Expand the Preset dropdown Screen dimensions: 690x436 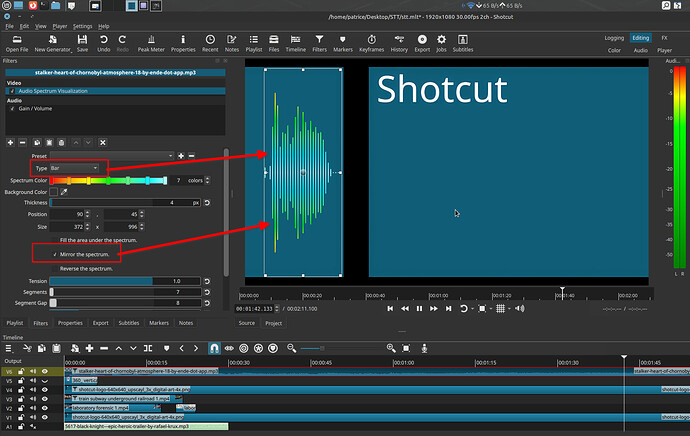(112, 156)
